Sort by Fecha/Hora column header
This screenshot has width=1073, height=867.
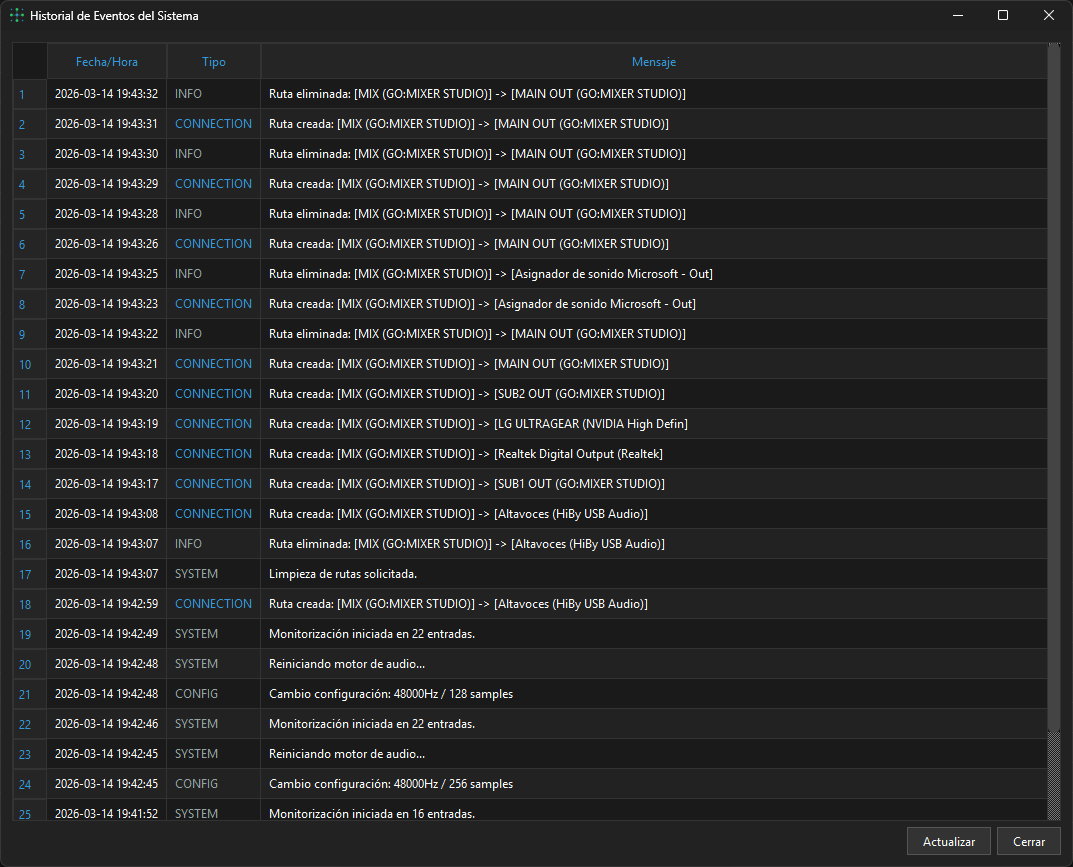pyautogui.click(x=107, y=62)
